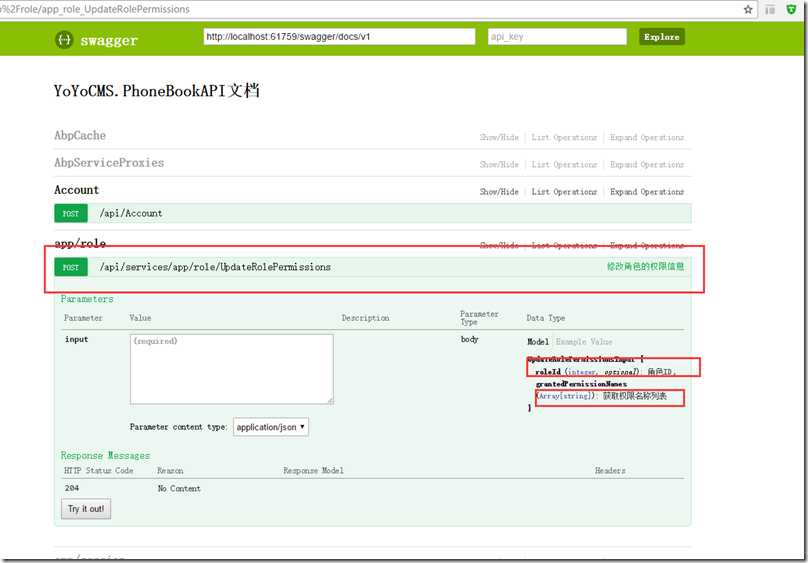Screen dimensions: 808x563
Task: Open the /api/Account operation path
Action: [131, 213]
